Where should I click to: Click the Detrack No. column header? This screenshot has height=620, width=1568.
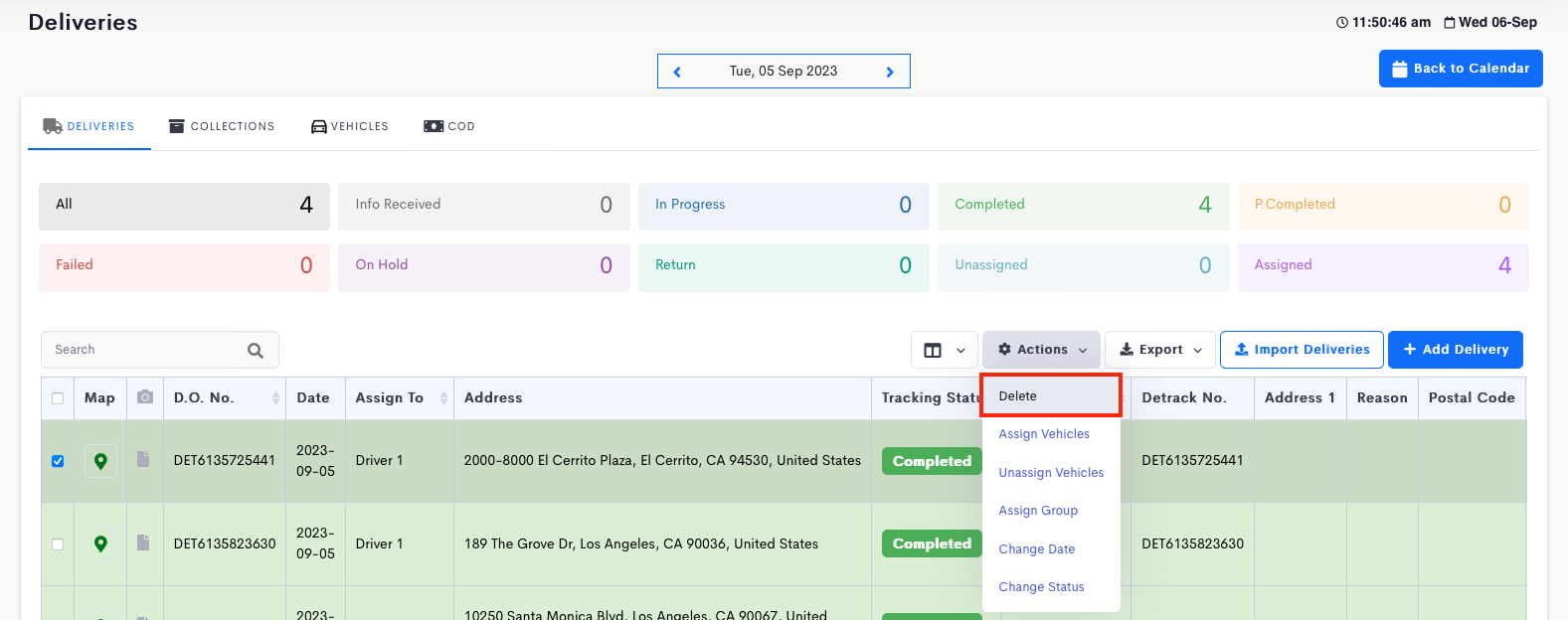[1184, 397]
